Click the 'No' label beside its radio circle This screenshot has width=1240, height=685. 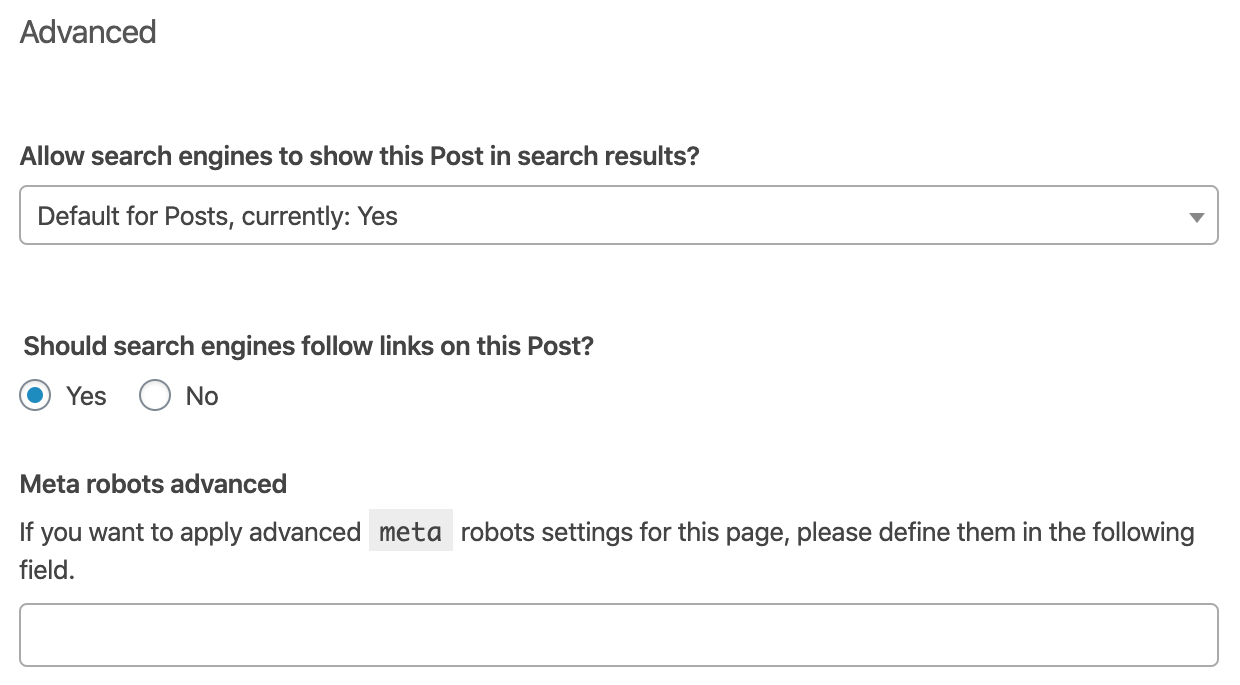pos(200,395)
